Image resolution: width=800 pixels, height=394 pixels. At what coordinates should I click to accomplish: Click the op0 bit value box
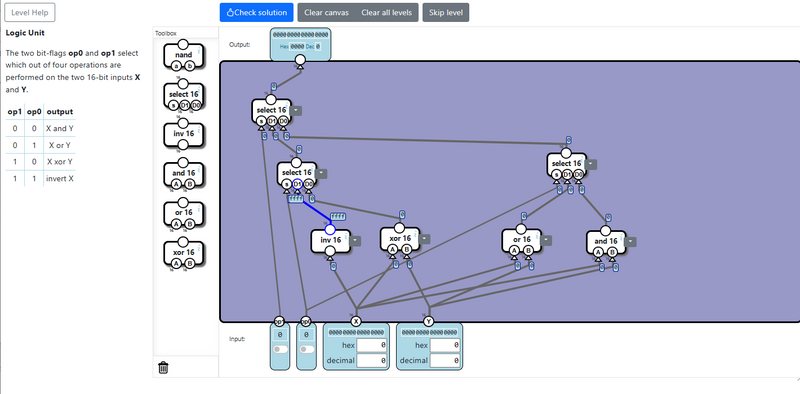(x=306, y=335)
